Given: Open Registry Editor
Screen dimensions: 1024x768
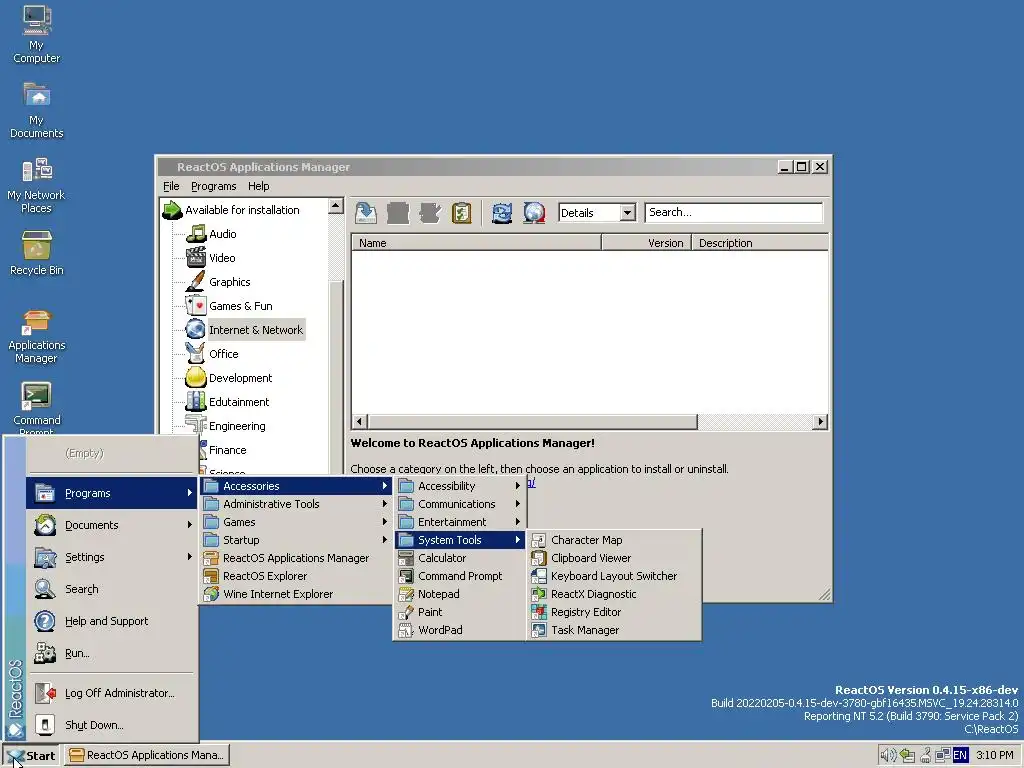Looking at the screenshot, I should [x=614, y=612].
